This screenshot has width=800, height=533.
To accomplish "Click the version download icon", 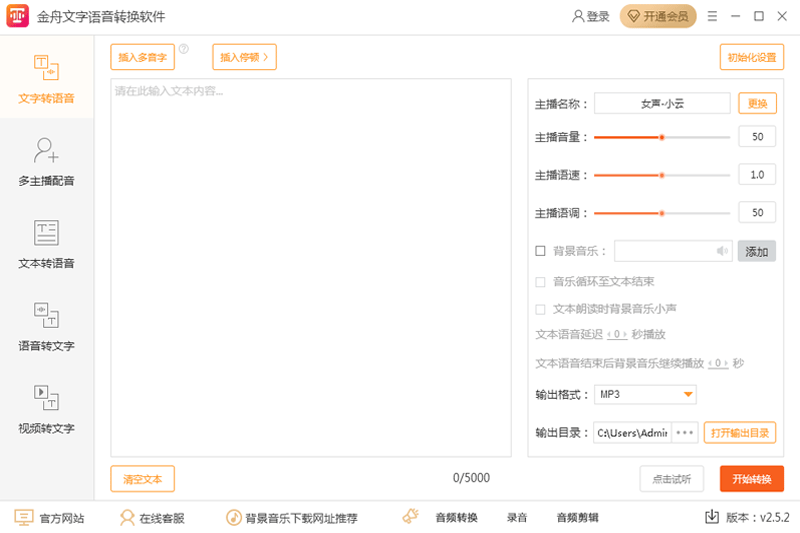I will point(712,518).
